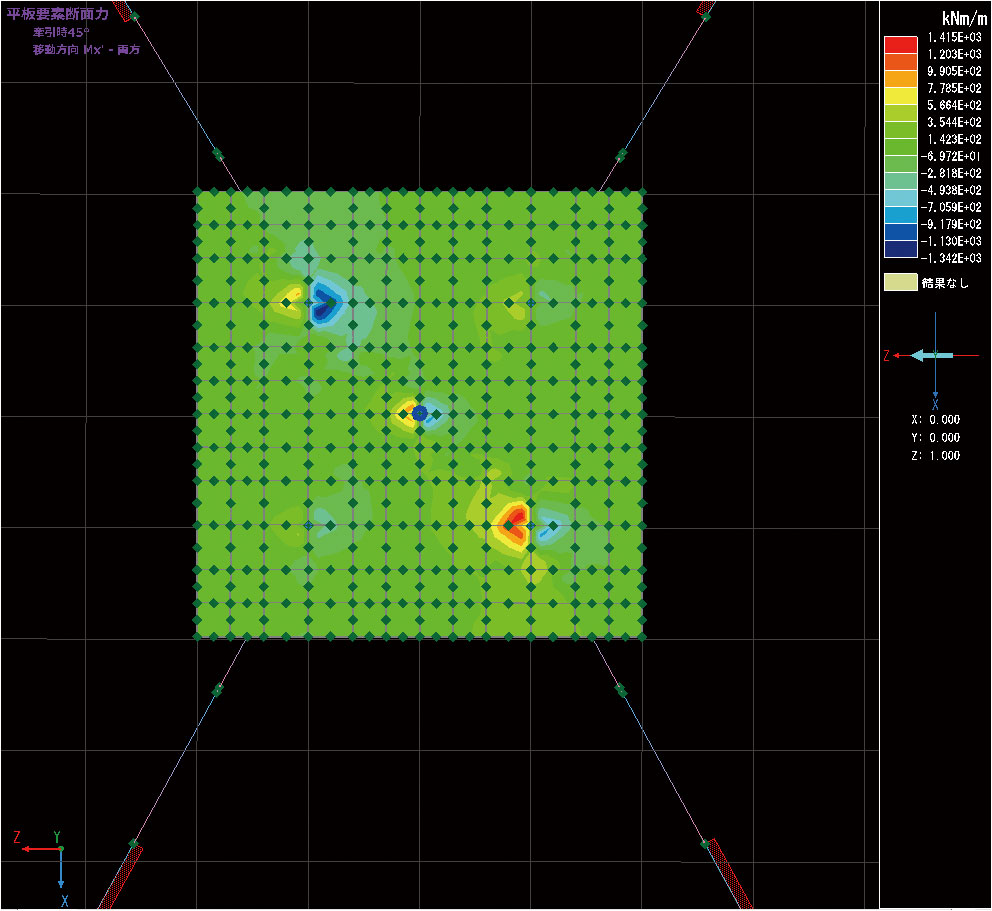Click the blue circular node at plate center
The height and width of the screenshot is (911, 992).
point(419,414)
